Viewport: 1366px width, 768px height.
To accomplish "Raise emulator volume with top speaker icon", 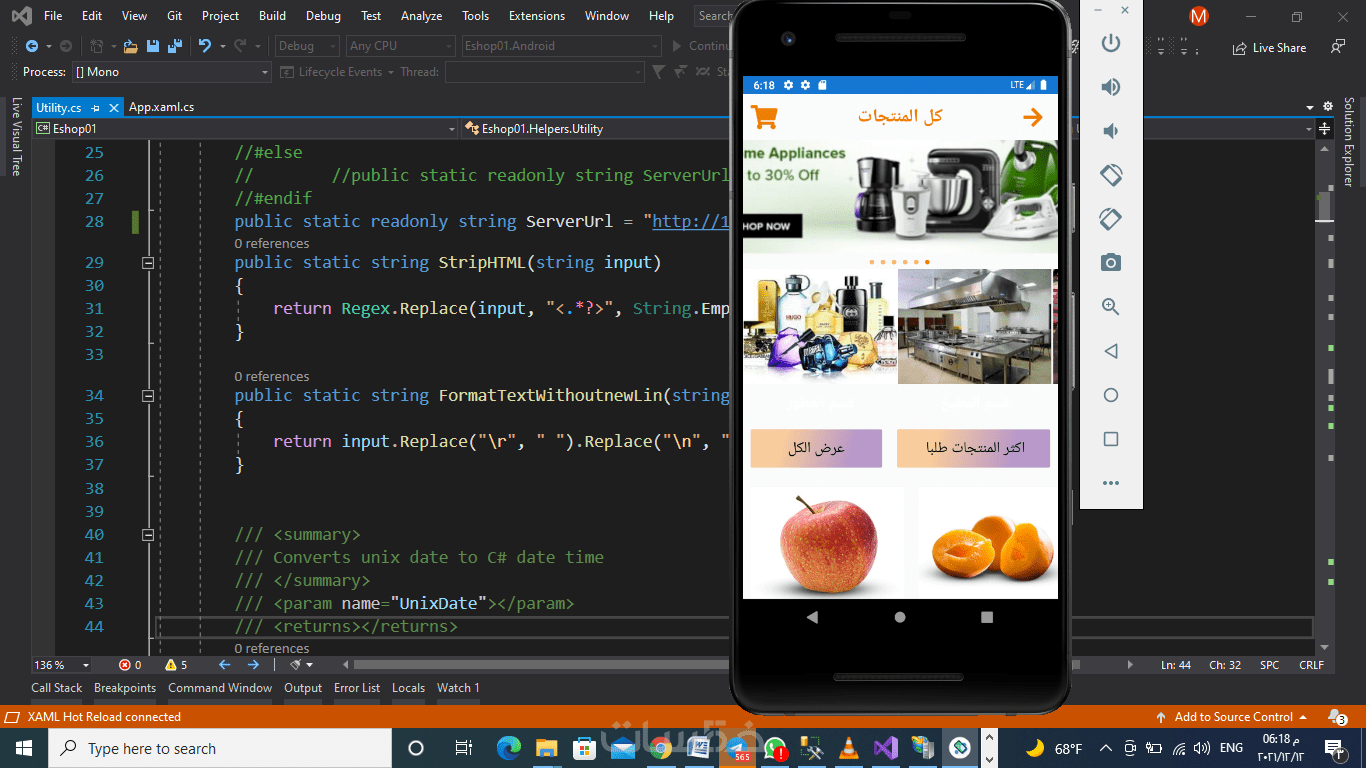I will (1110, 87).
